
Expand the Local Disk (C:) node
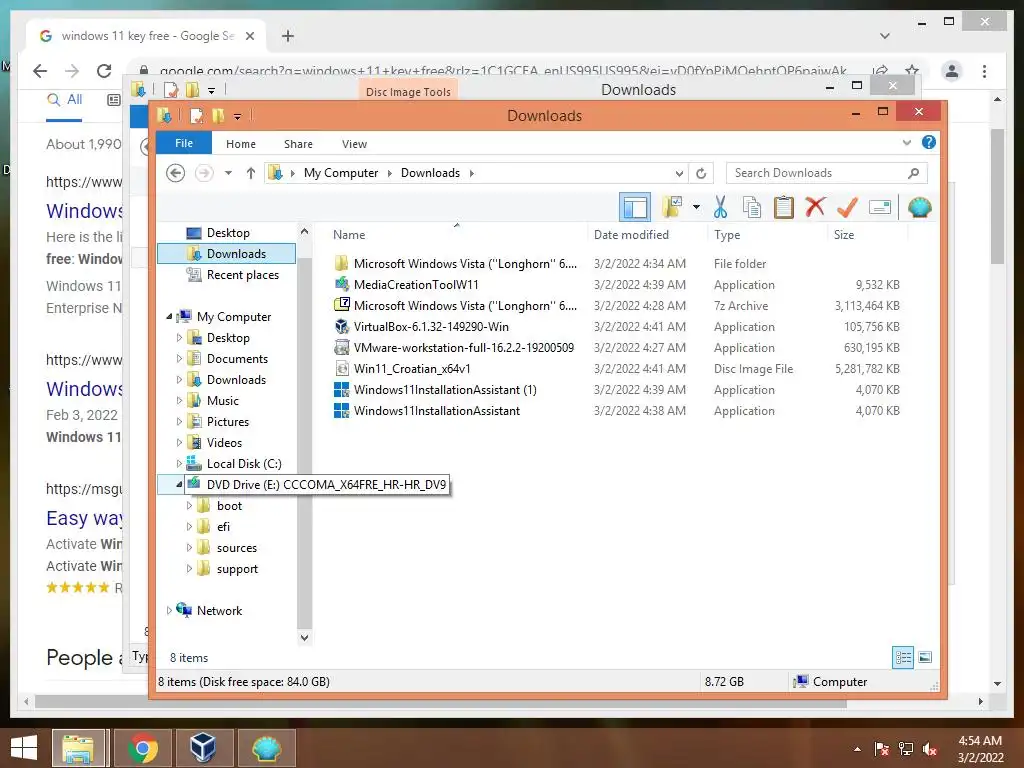pos(179,464)
